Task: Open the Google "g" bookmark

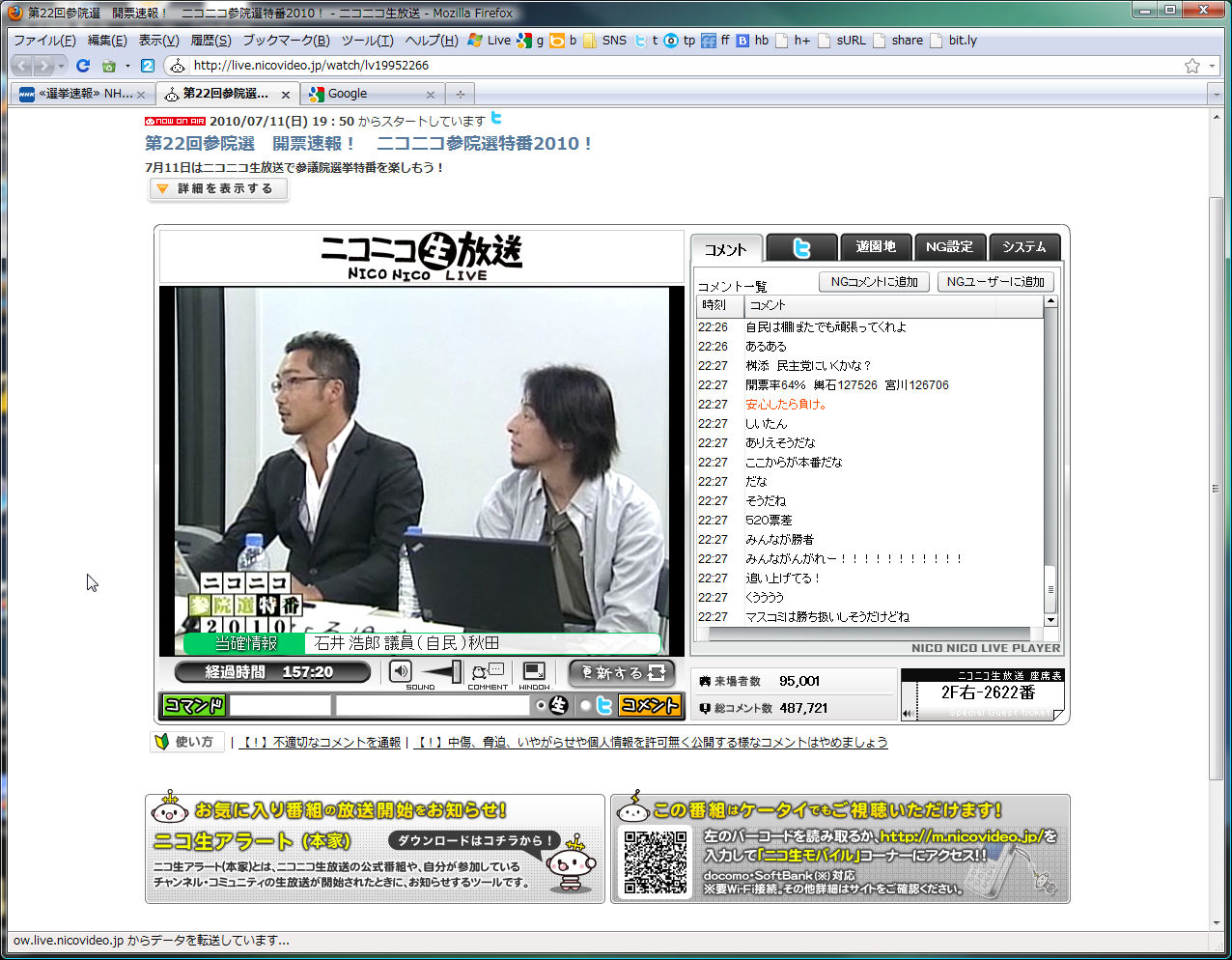Action: tap(530, 41)
